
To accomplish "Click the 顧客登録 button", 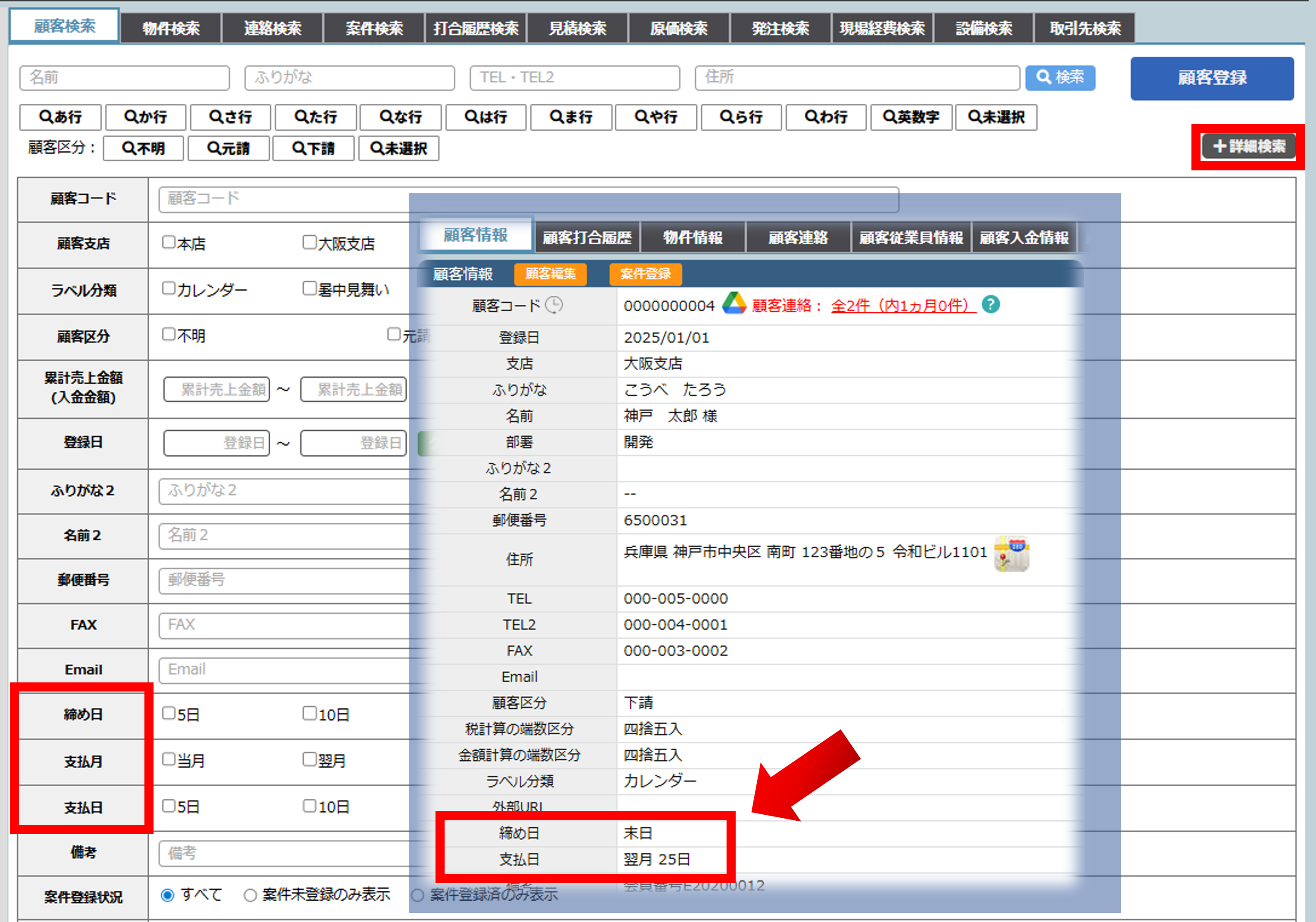I will [x=1212, y=78].
